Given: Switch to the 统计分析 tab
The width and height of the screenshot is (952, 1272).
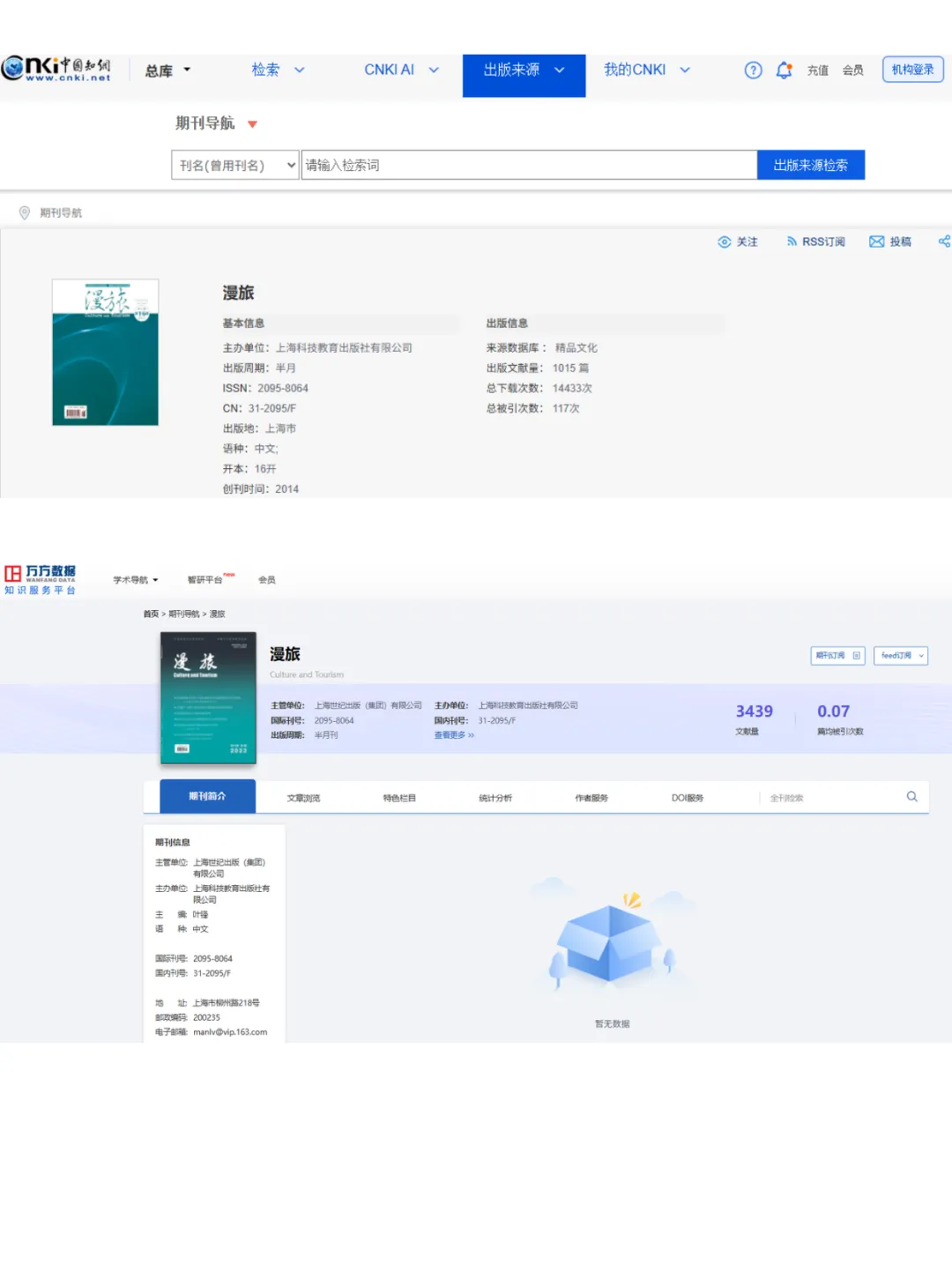Looking at the screenshot, I should click(x=495, y=798).
